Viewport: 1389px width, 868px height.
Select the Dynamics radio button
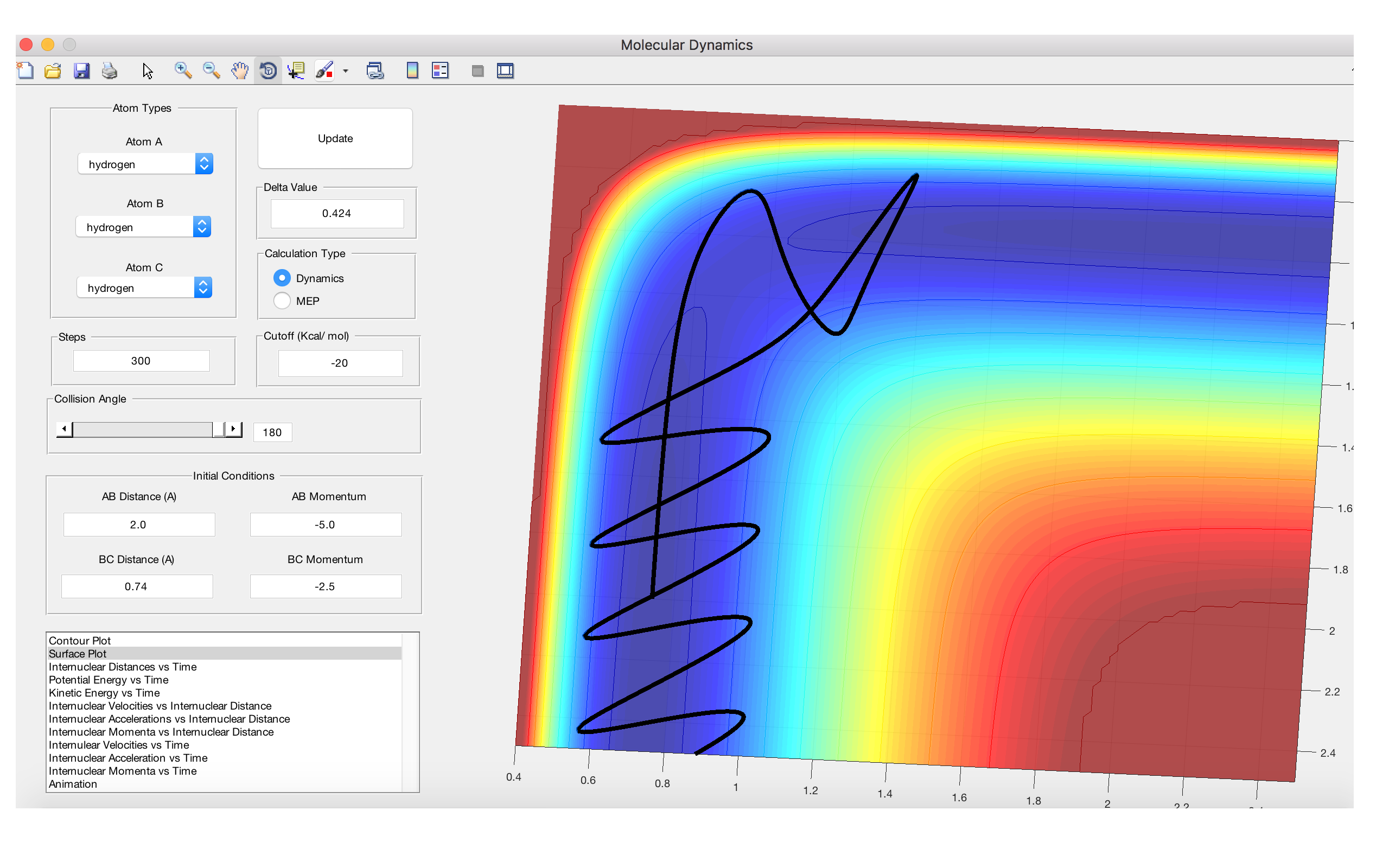click(x=282, y=278)
